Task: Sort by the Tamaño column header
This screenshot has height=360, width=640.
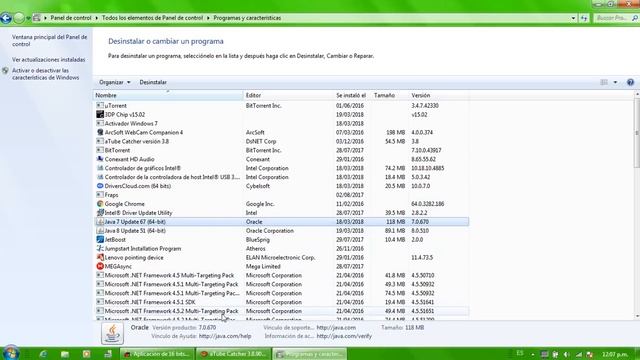Action: coord(389,95)
